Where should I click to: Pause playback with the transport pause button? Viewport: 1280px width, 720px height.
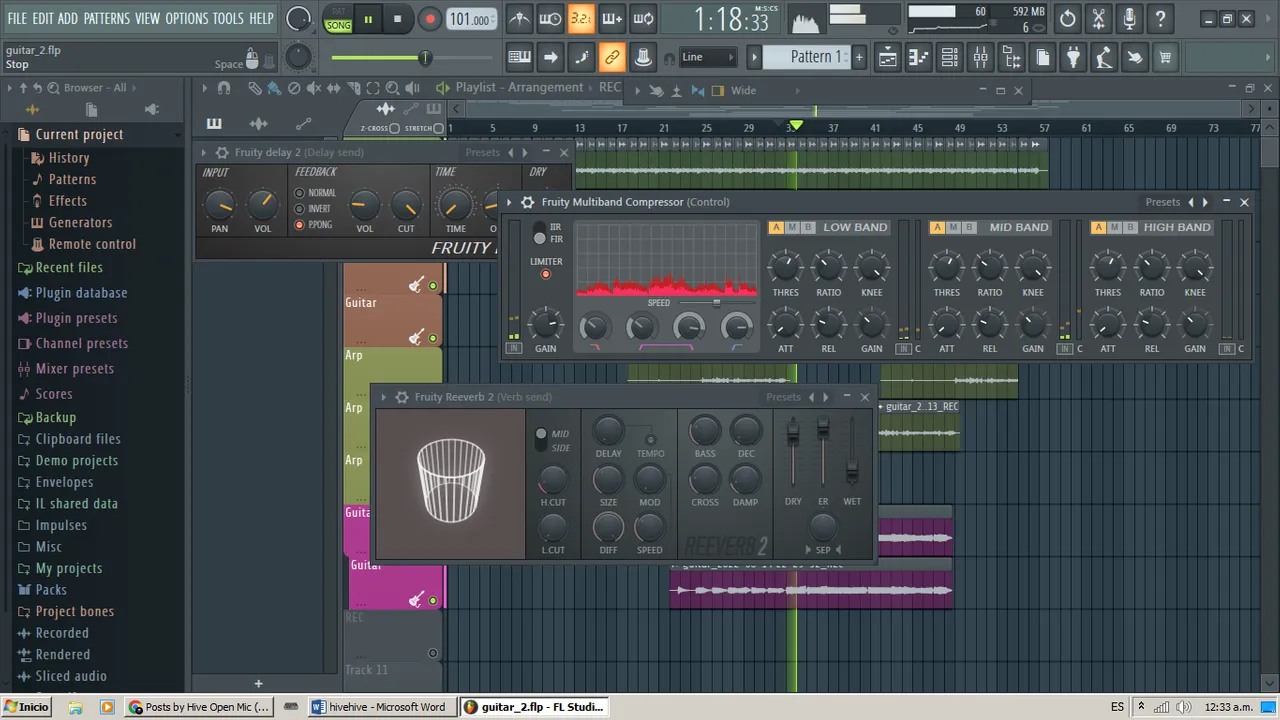[x=368, y=19]
